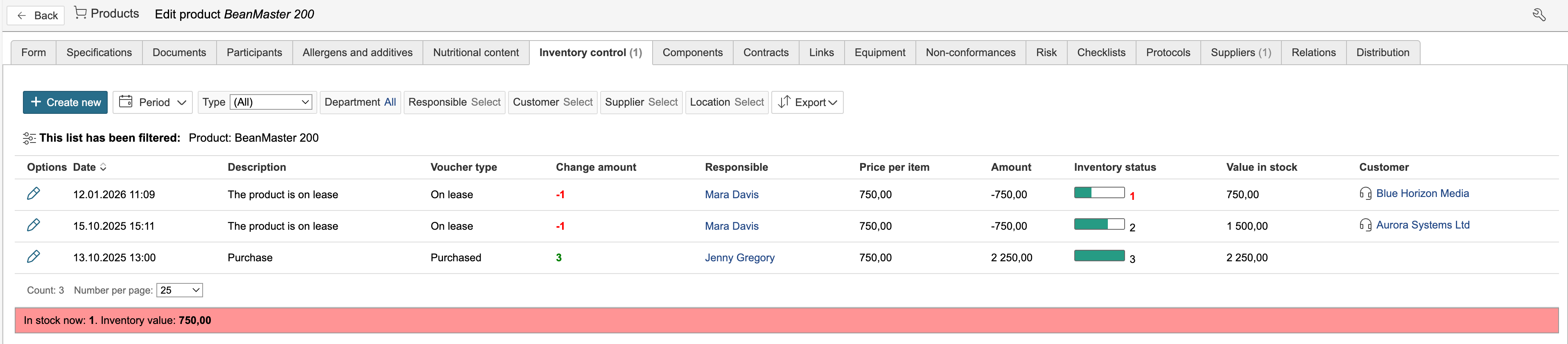Open the Equipment tab
1568x344 pixels.
(880, 52)
